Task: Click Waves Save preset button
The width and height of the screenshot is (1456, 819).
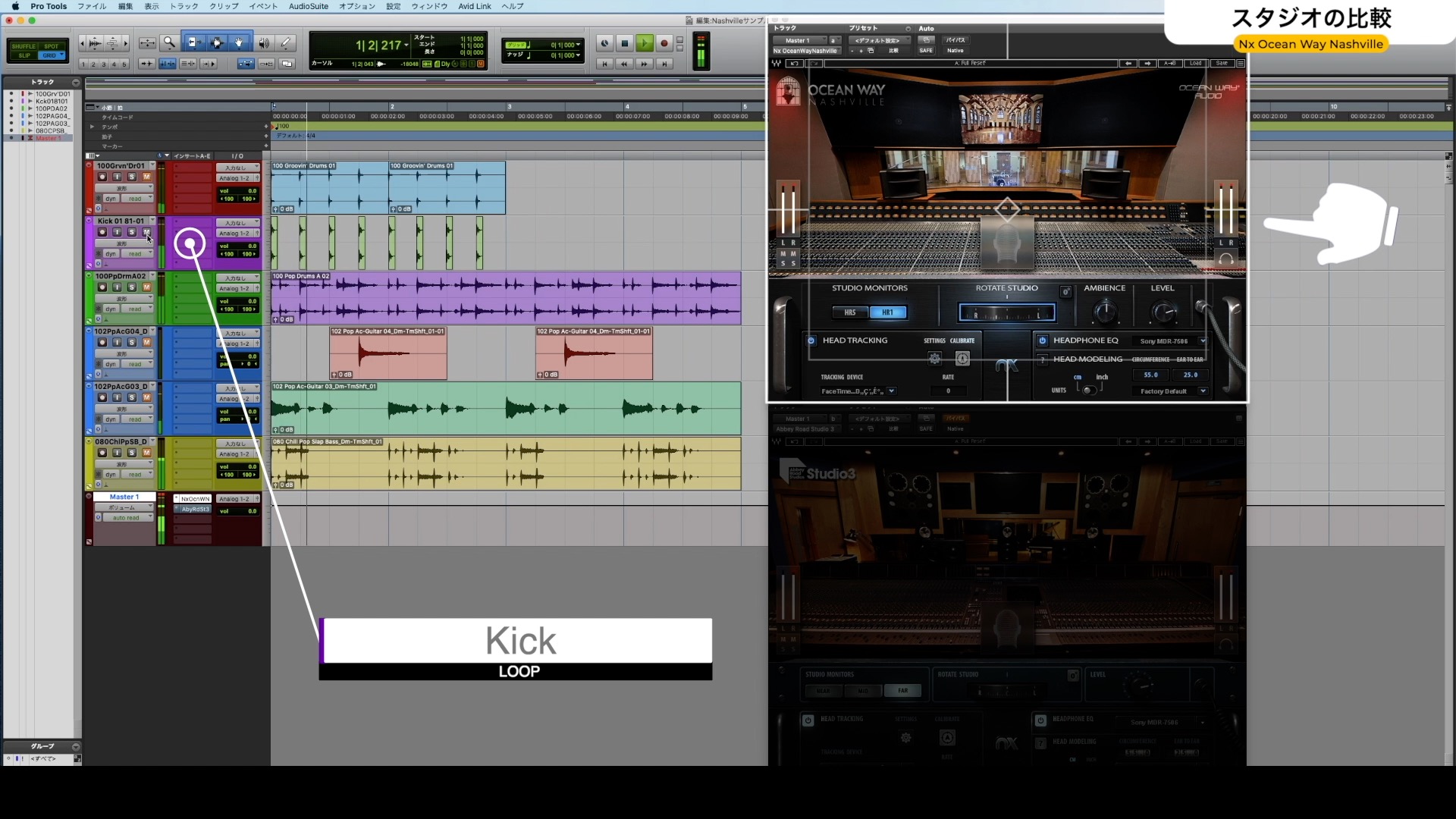Action: point(1222,64)
